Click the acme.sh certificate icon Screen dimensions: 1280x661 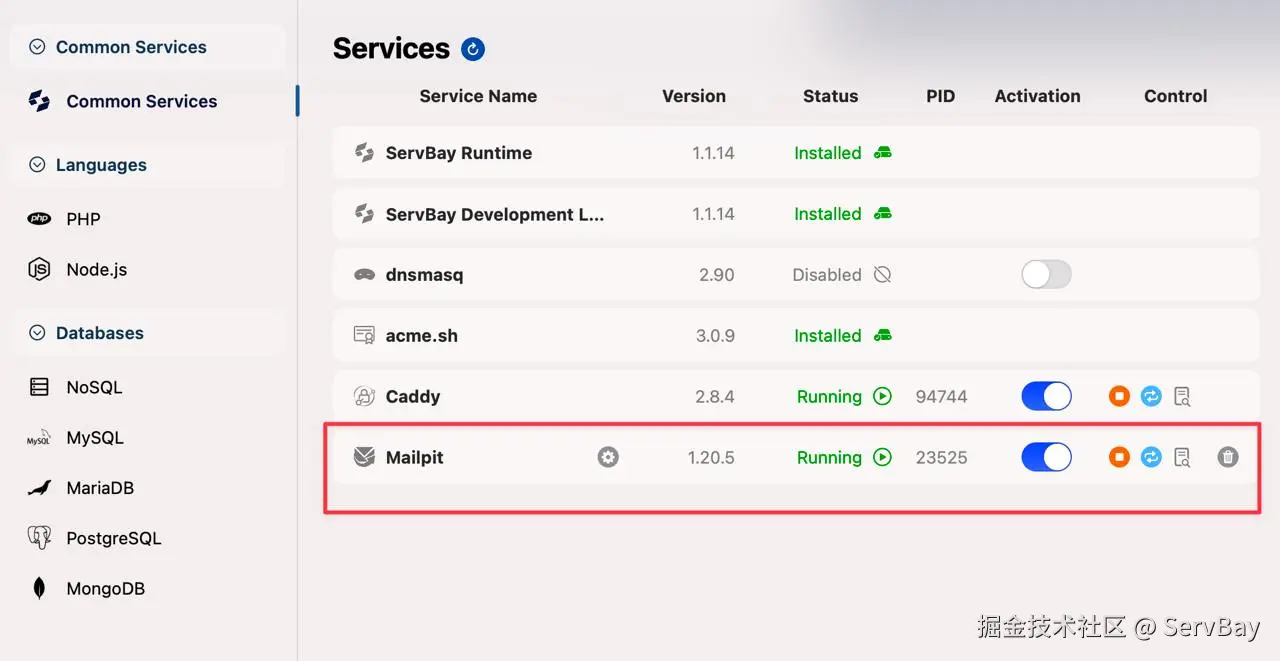click(x=365, y=336)
